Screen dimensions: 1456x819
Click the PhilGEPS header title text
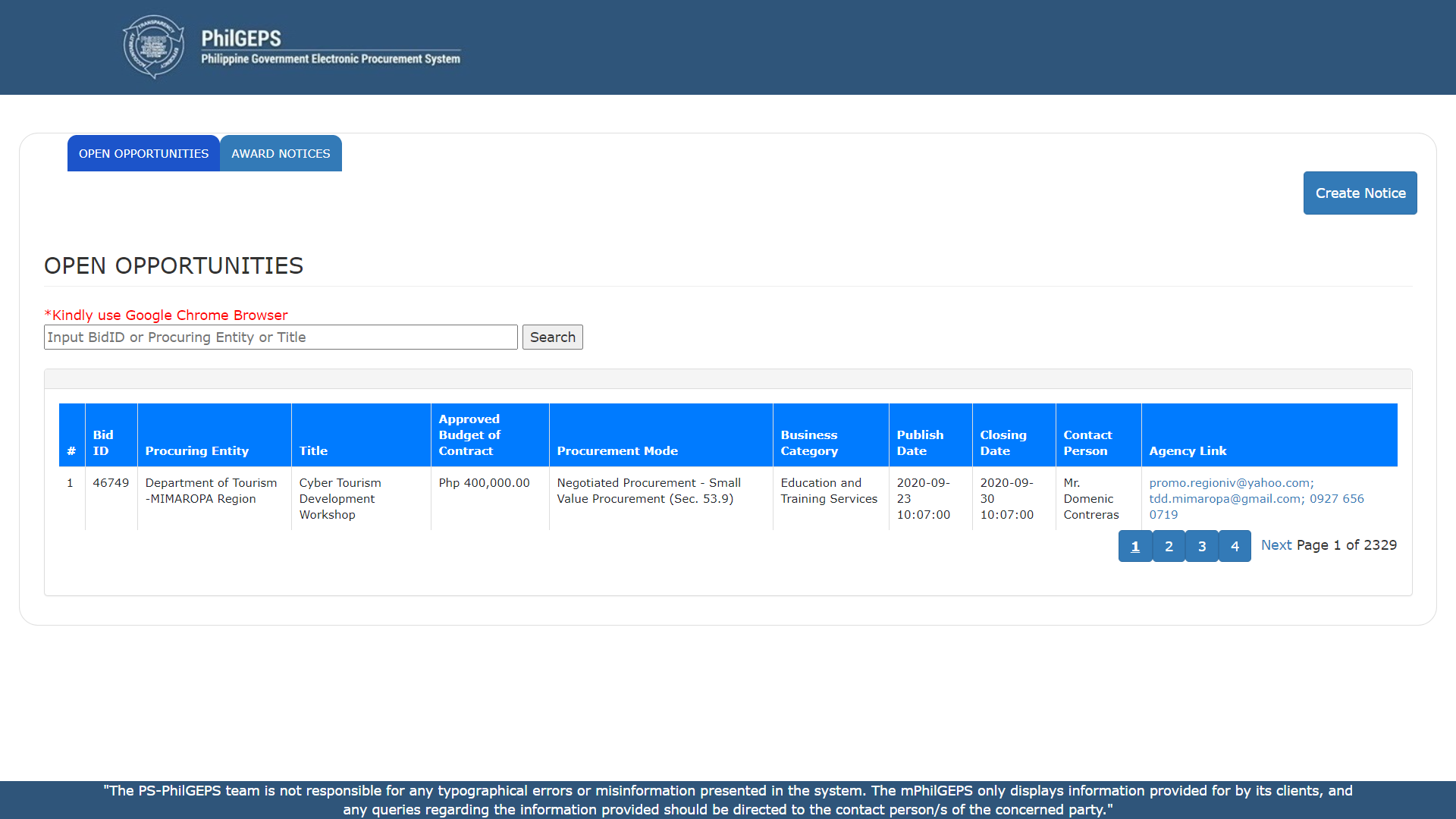click(x=331, y=47)
